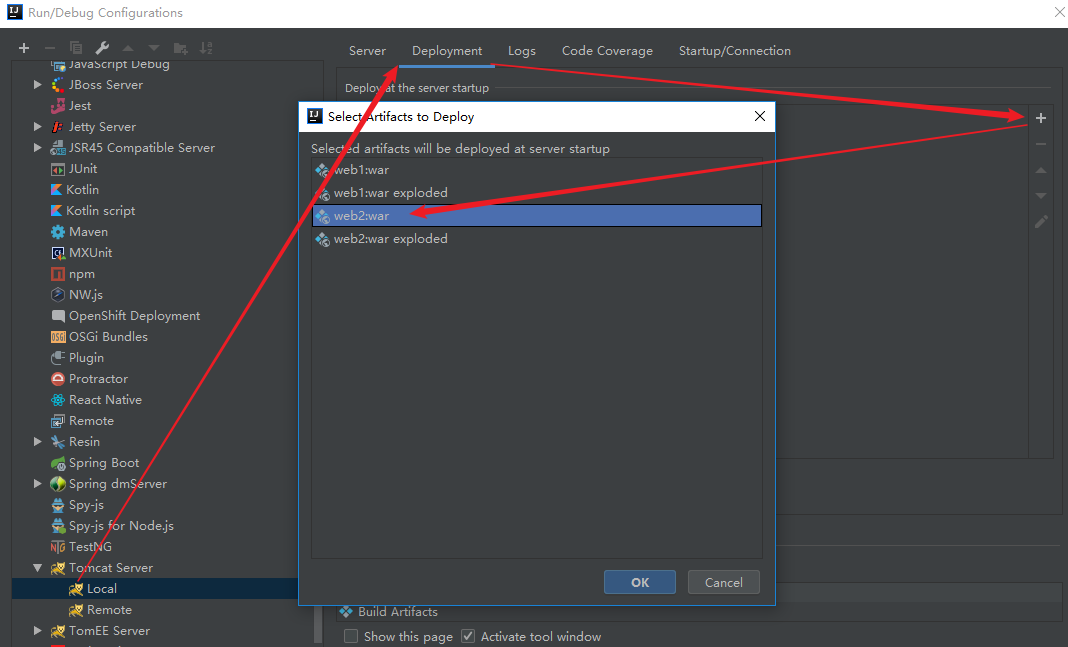This screenshot has height=647, width=1068.
Task: Click the Maven gear icon
Action: coord(58,232)
